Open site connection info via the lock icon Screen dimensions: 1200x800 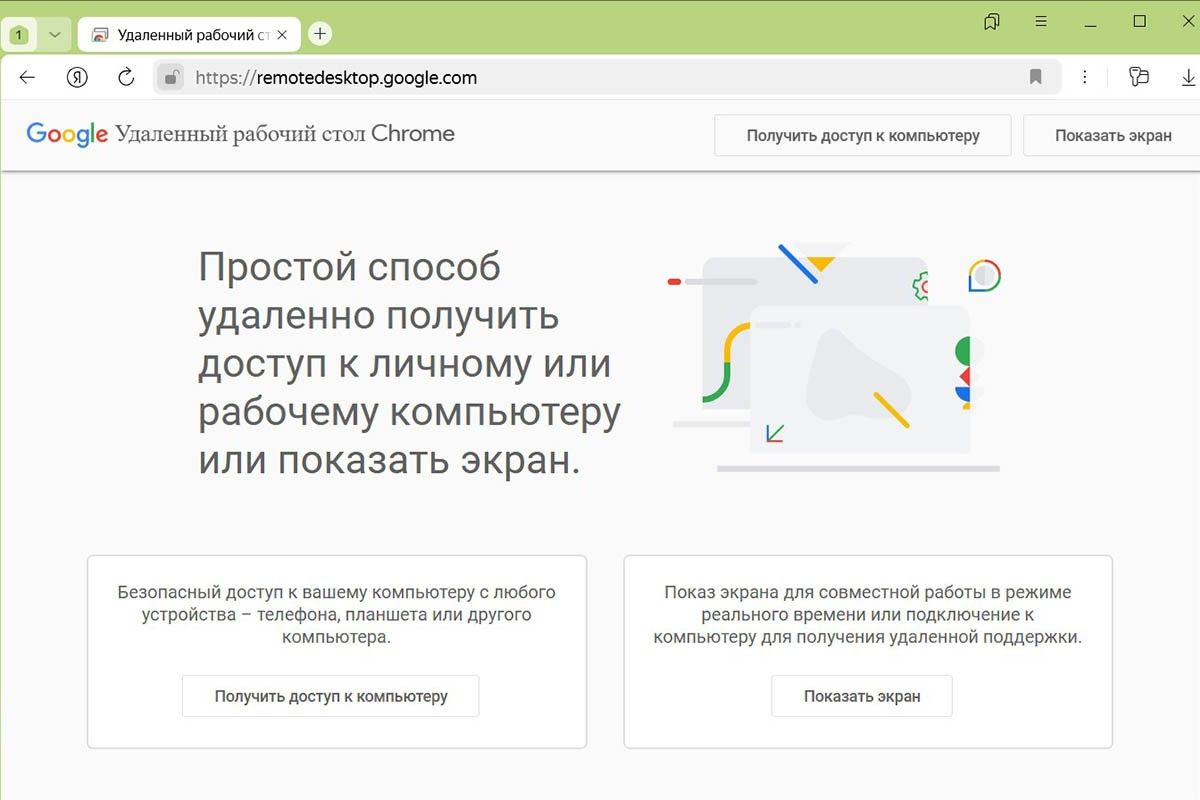pos(170,76)
